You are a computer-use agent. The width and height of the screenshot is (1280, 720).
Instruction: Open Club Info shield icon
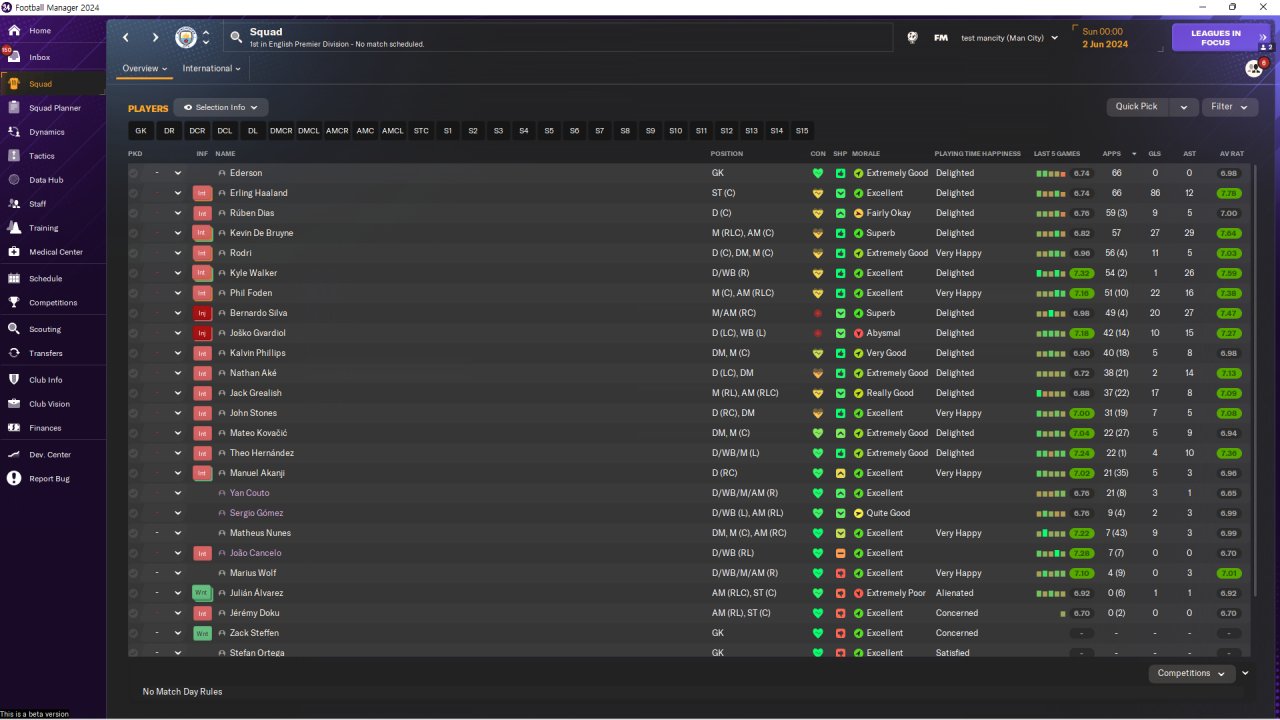click(14, 380)
